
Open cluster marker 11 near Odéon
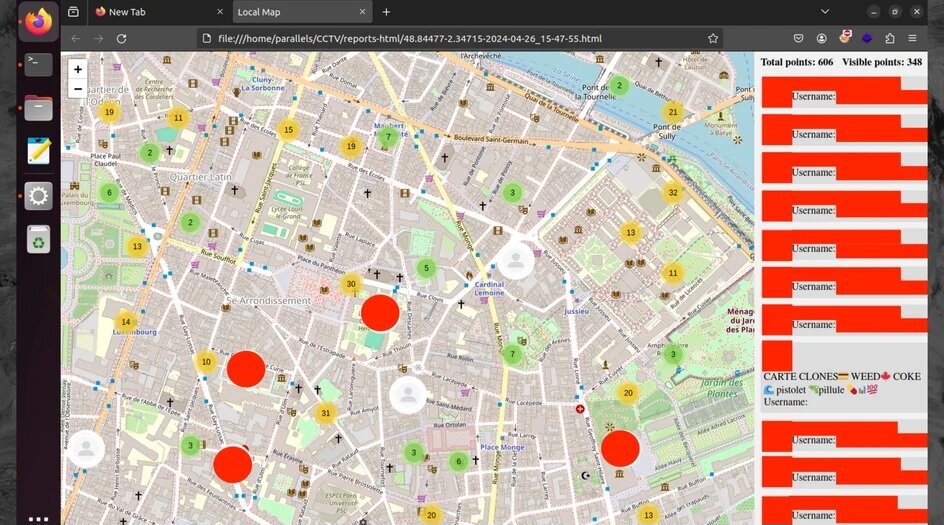(x=178, y=118)
